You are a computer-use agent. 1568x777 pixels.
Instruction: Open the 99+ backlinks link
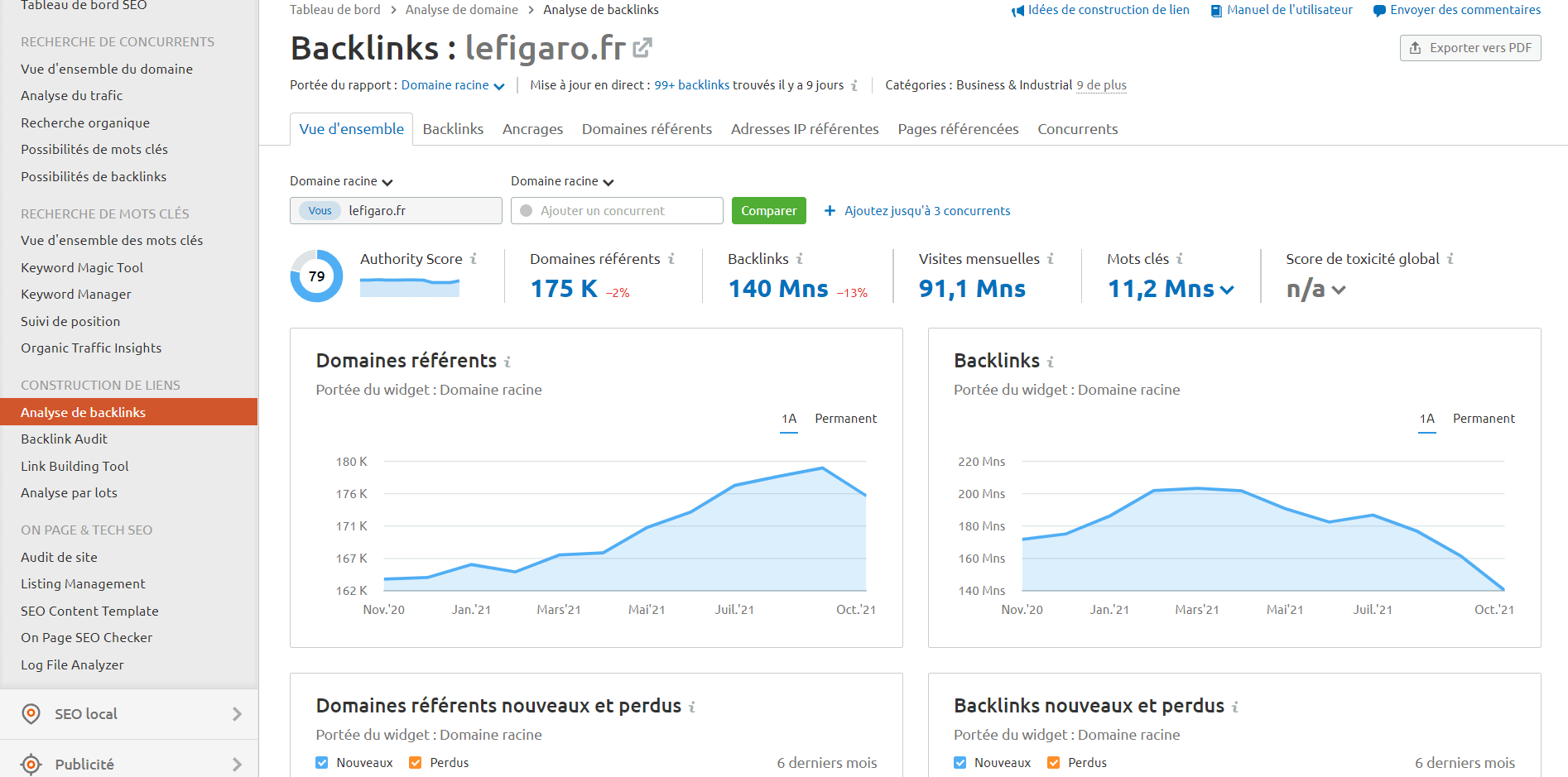pyautogui.click(x=691, y=85)
